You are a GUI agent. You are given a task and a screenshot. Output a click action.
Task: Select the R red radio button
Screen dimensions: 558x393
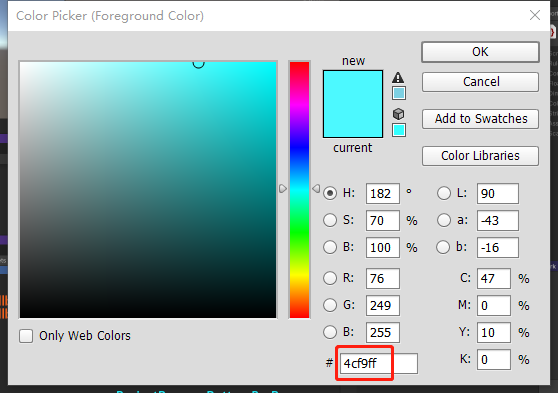click(x=330, y=278)
